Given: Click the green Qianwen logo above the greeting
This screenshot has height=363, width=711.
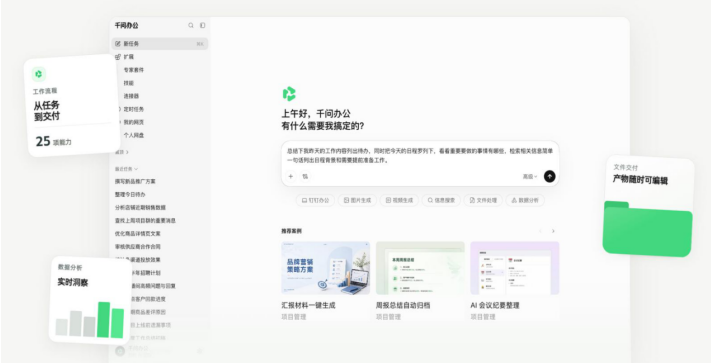Looking at the screenshot, I should (289, 94).
